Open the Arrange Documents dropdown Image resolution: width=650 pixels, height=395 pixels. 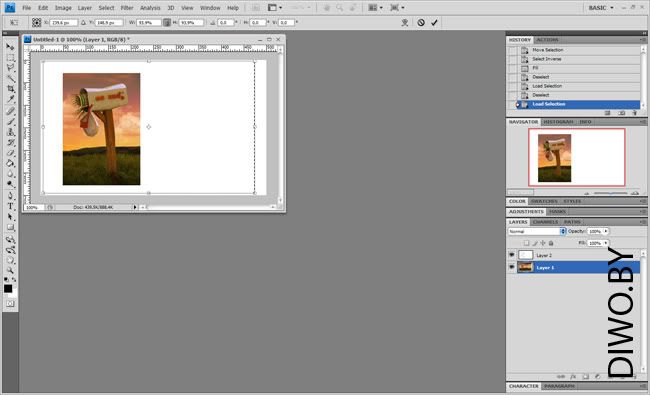click(x=376, y=7)
